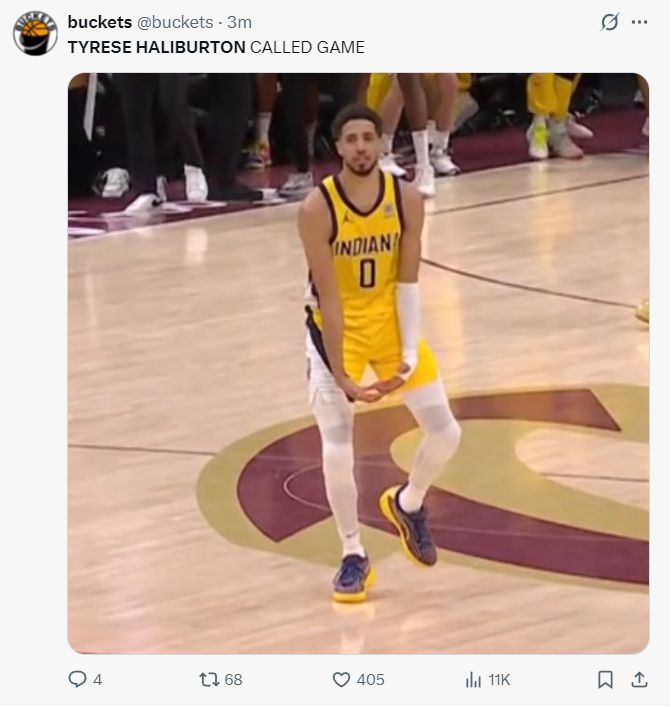Click the "buckets" display name
The height and width of the screenshot is (707, 671).
(100, 22)
